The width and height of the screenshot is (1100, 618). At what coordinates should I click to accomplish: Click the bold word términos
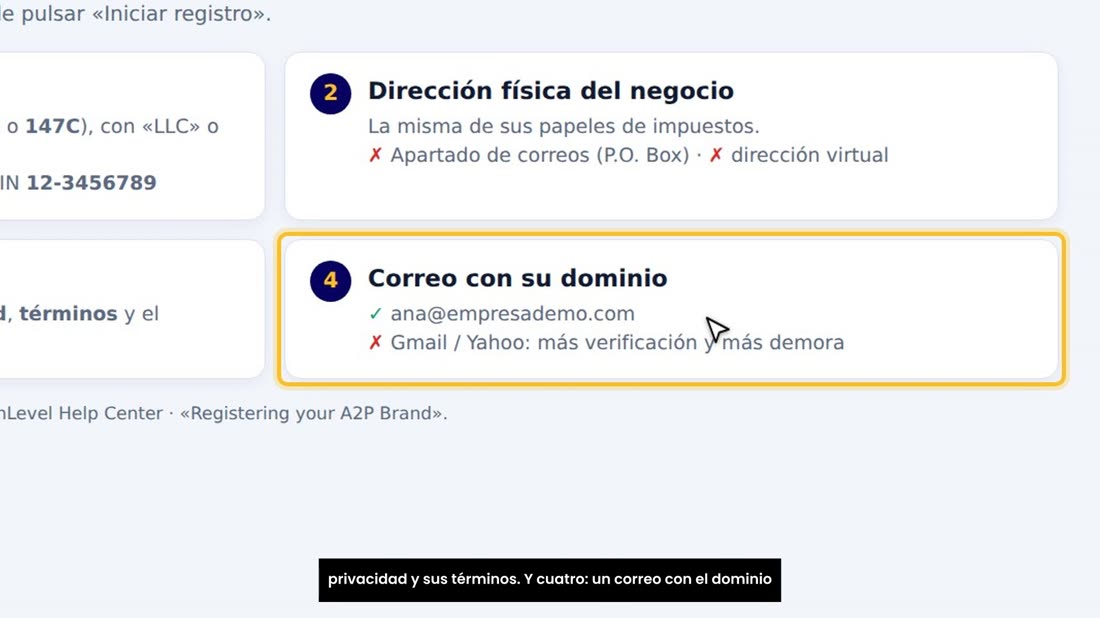68,314
